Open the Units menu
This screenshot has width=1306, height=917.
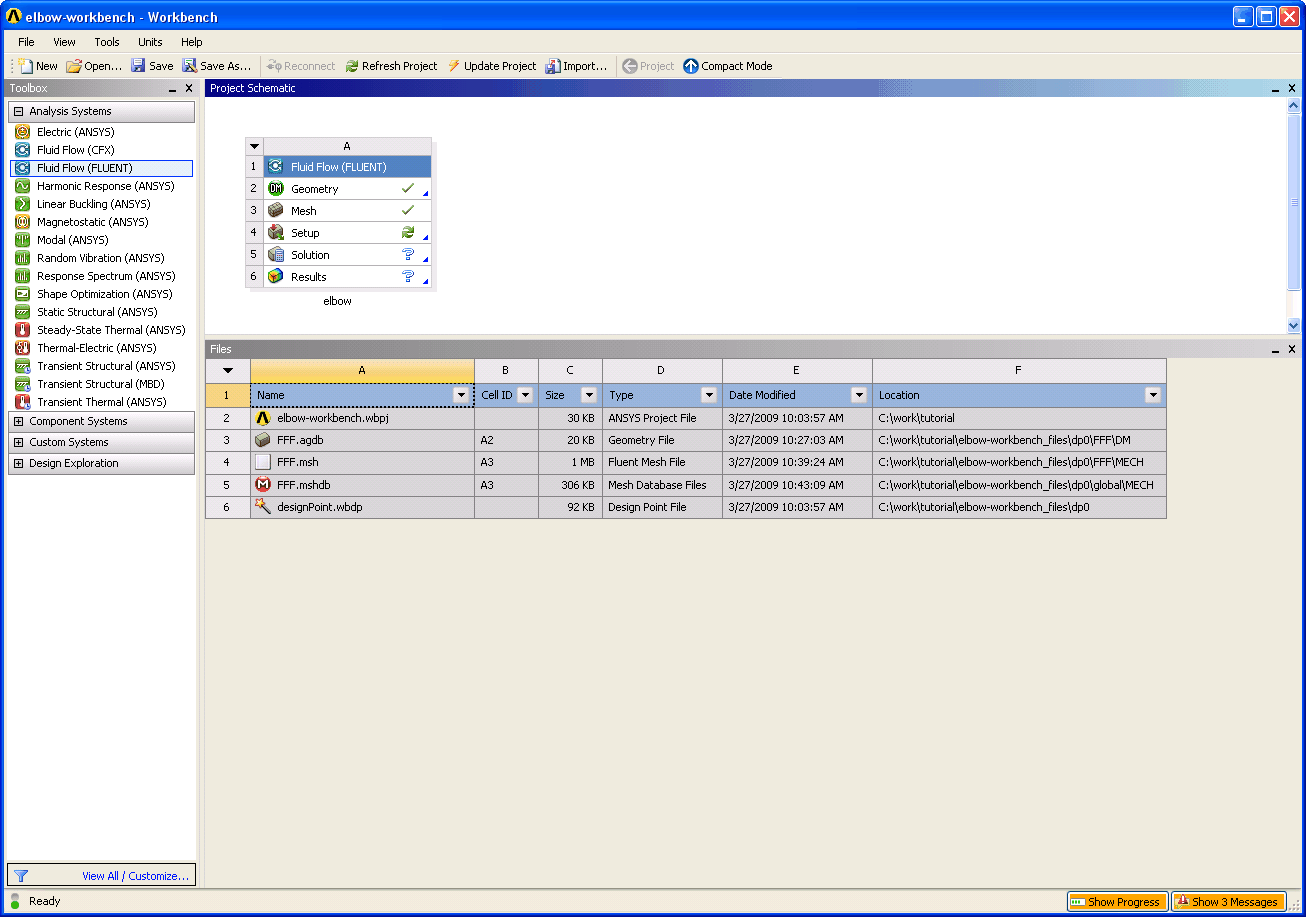pyautogui.click(x=150, y=42)
